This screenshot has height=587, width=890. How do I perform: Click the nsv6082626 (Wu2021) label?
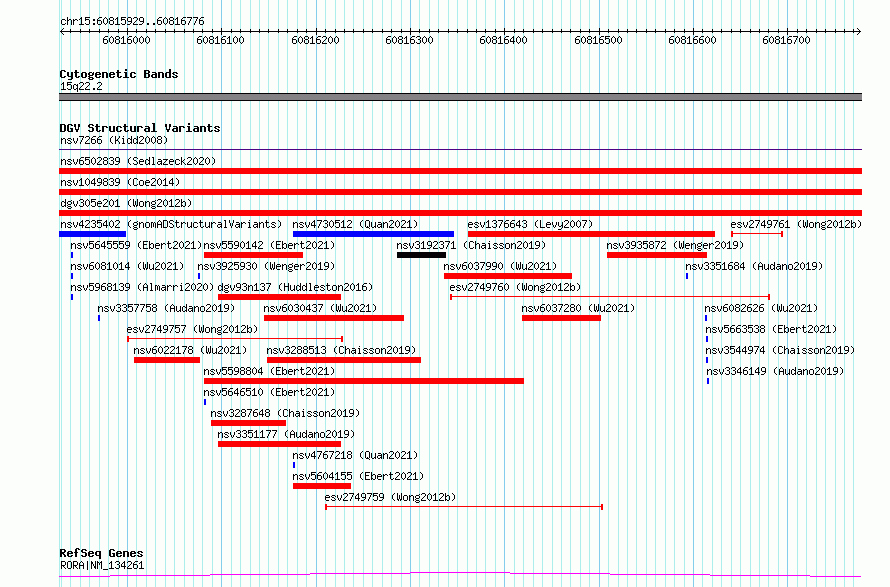761,308
